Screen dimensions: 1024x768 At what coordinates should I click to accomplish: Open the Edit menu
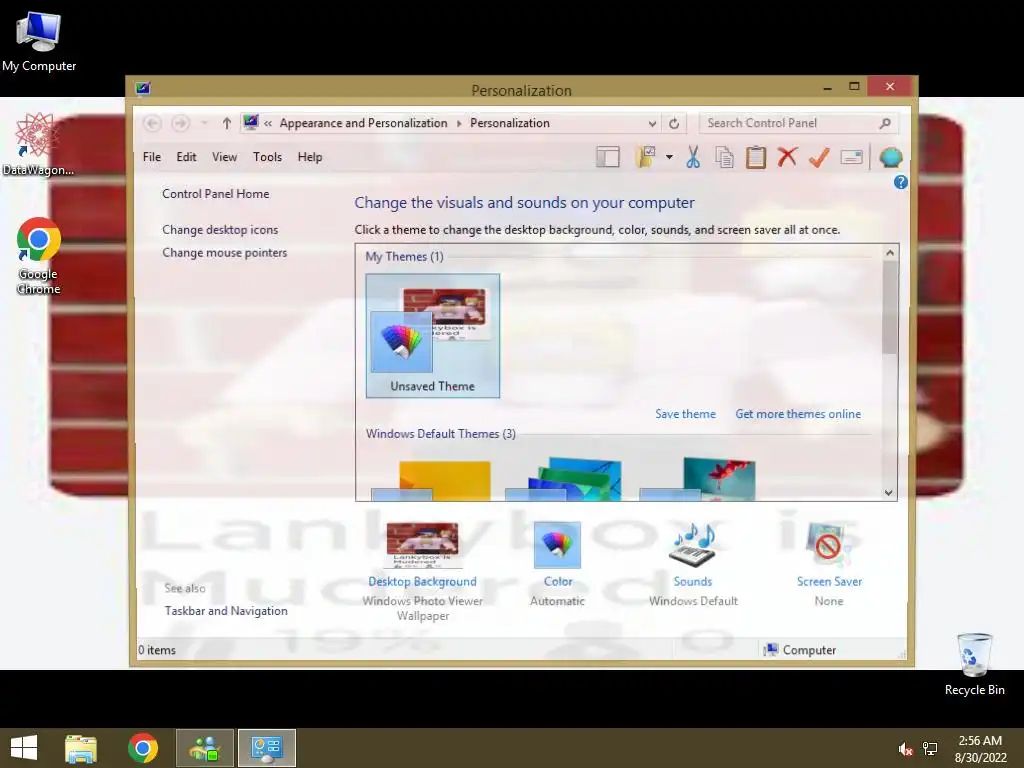[x=186, y=157]
